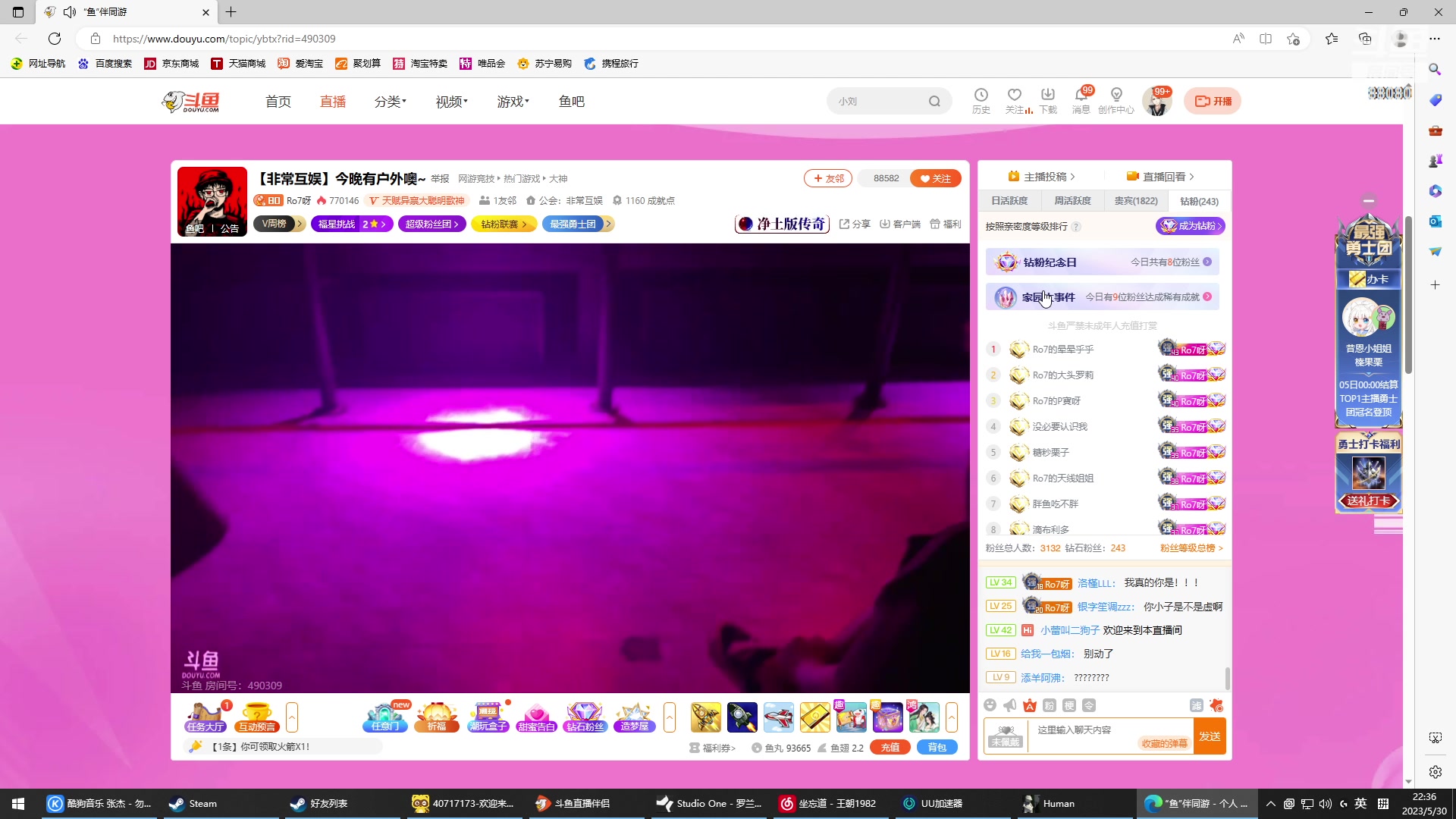
Task: Select the emoji icon in chat input bar
Action: coord(990,705)
